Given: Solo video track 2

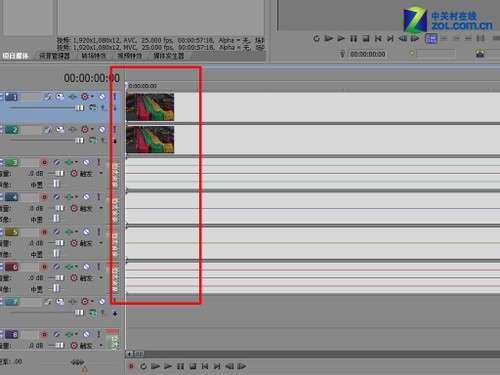Looking at the screenshot, I should point(114,129).
